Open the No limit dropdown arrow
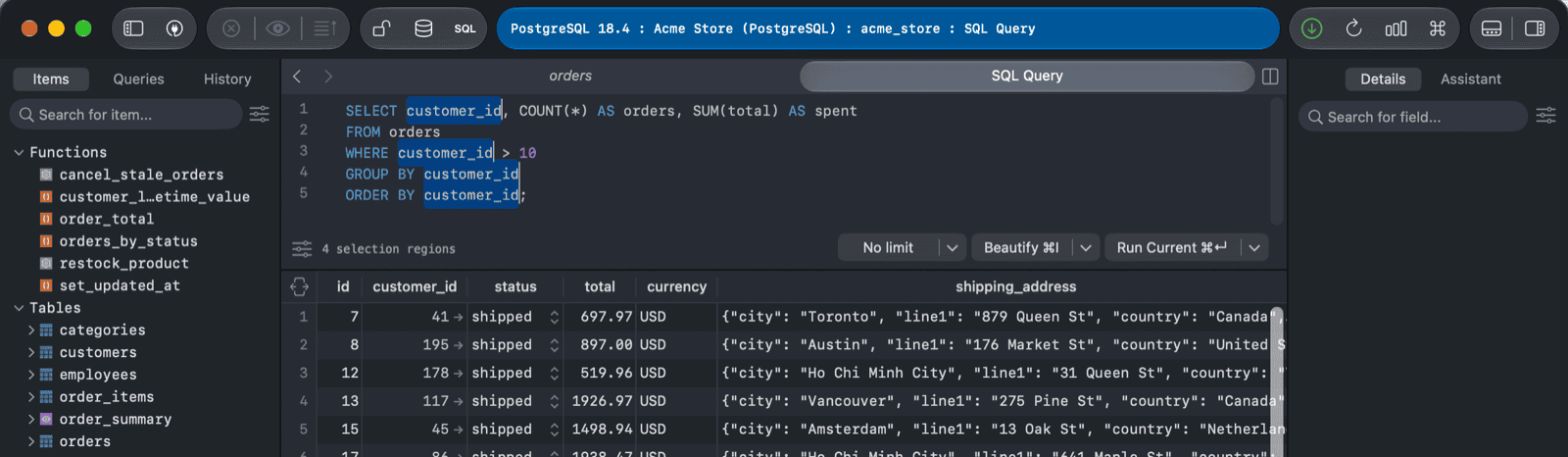The image size is (1568, 457). pyautogui.click(x=953, y=248)
